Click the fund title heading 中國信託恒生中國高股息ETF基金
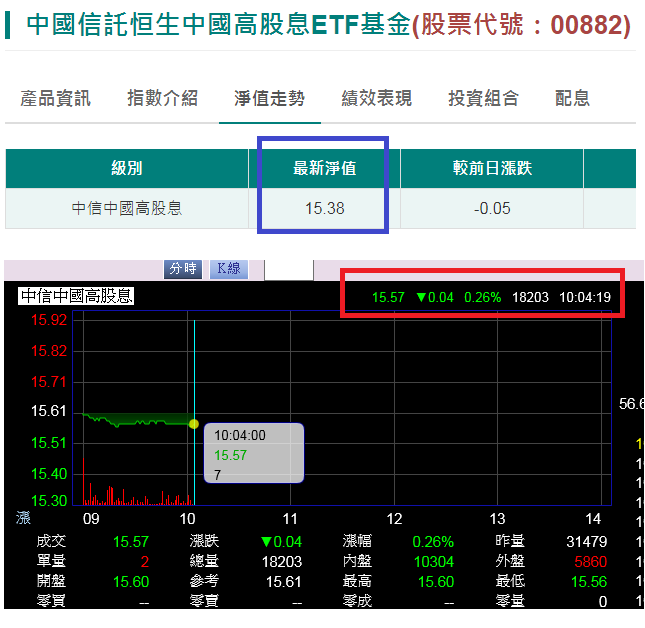The image size is (645, 628). pos(218,24)
